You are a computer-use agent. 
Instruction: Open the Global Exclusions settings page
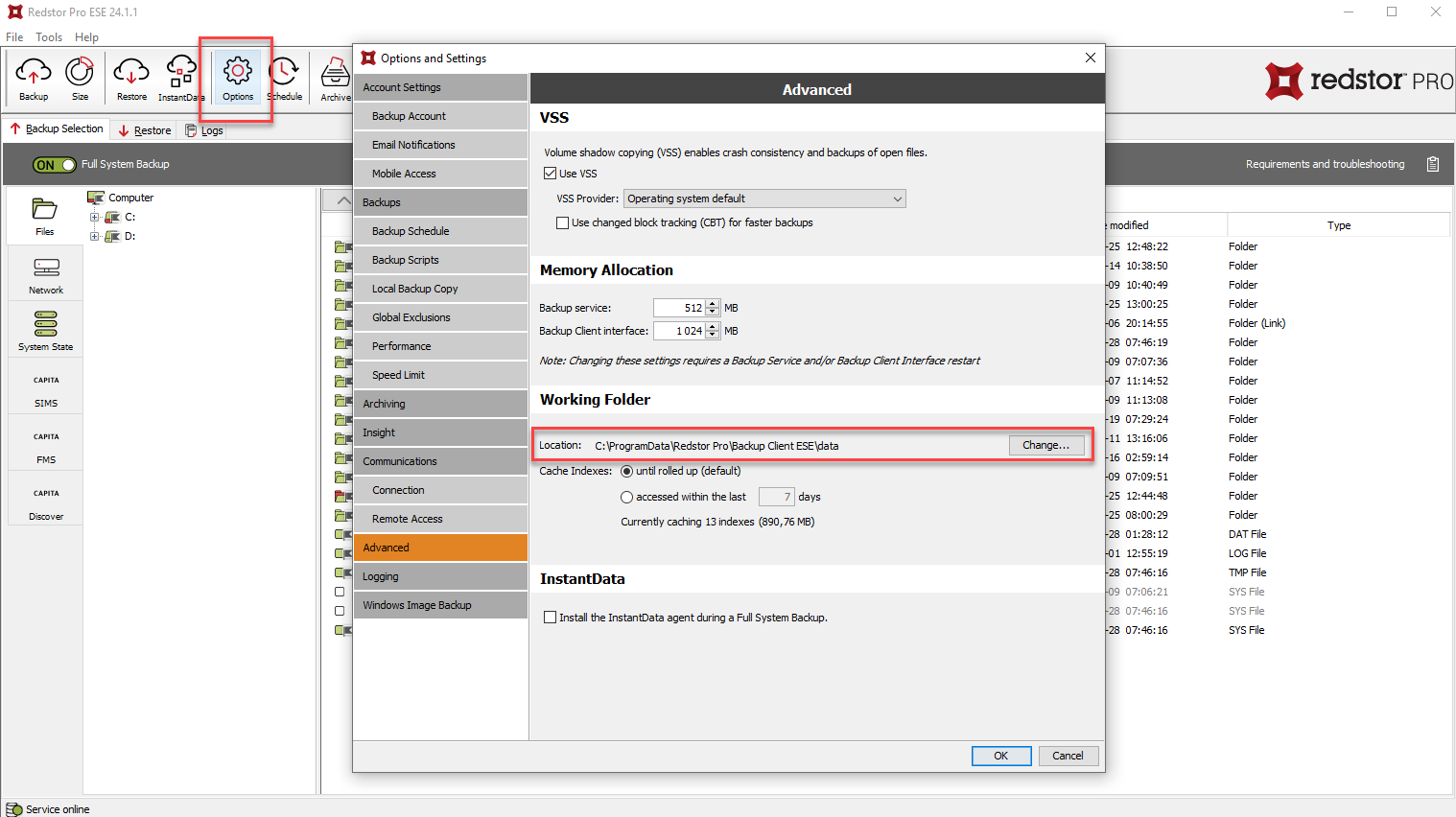pyautogui.click(x=440, y=317)
